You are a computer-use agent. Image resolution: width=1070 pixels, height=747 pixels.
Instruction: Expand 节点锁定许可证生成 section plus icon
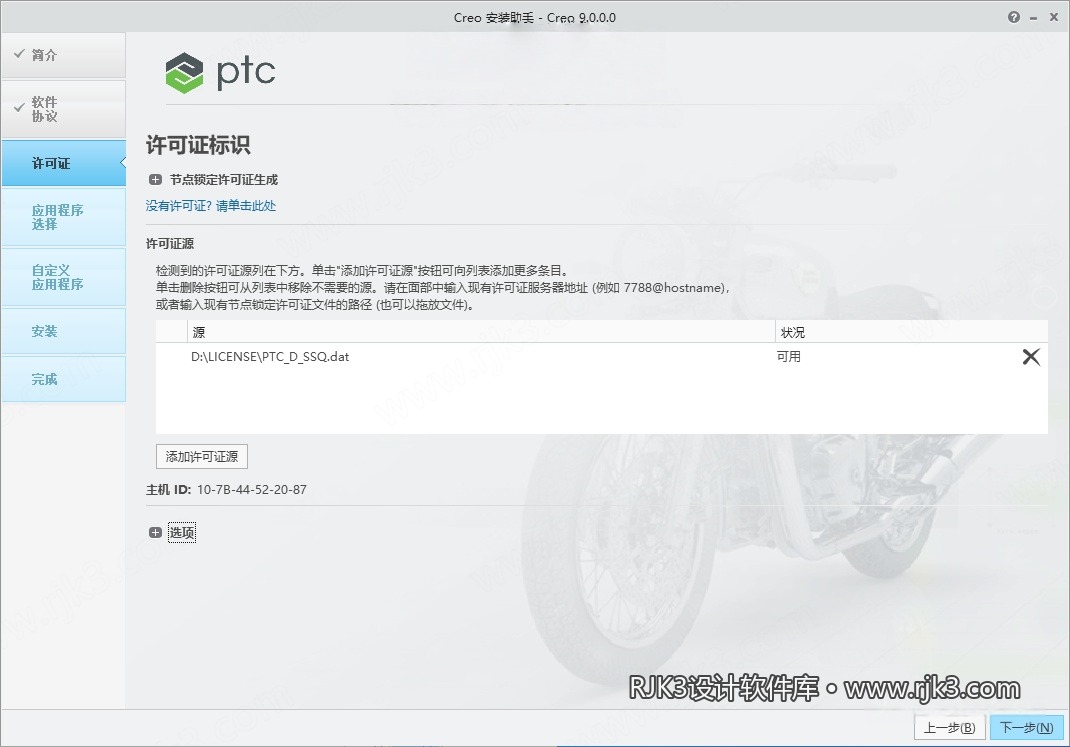(155, 180)
